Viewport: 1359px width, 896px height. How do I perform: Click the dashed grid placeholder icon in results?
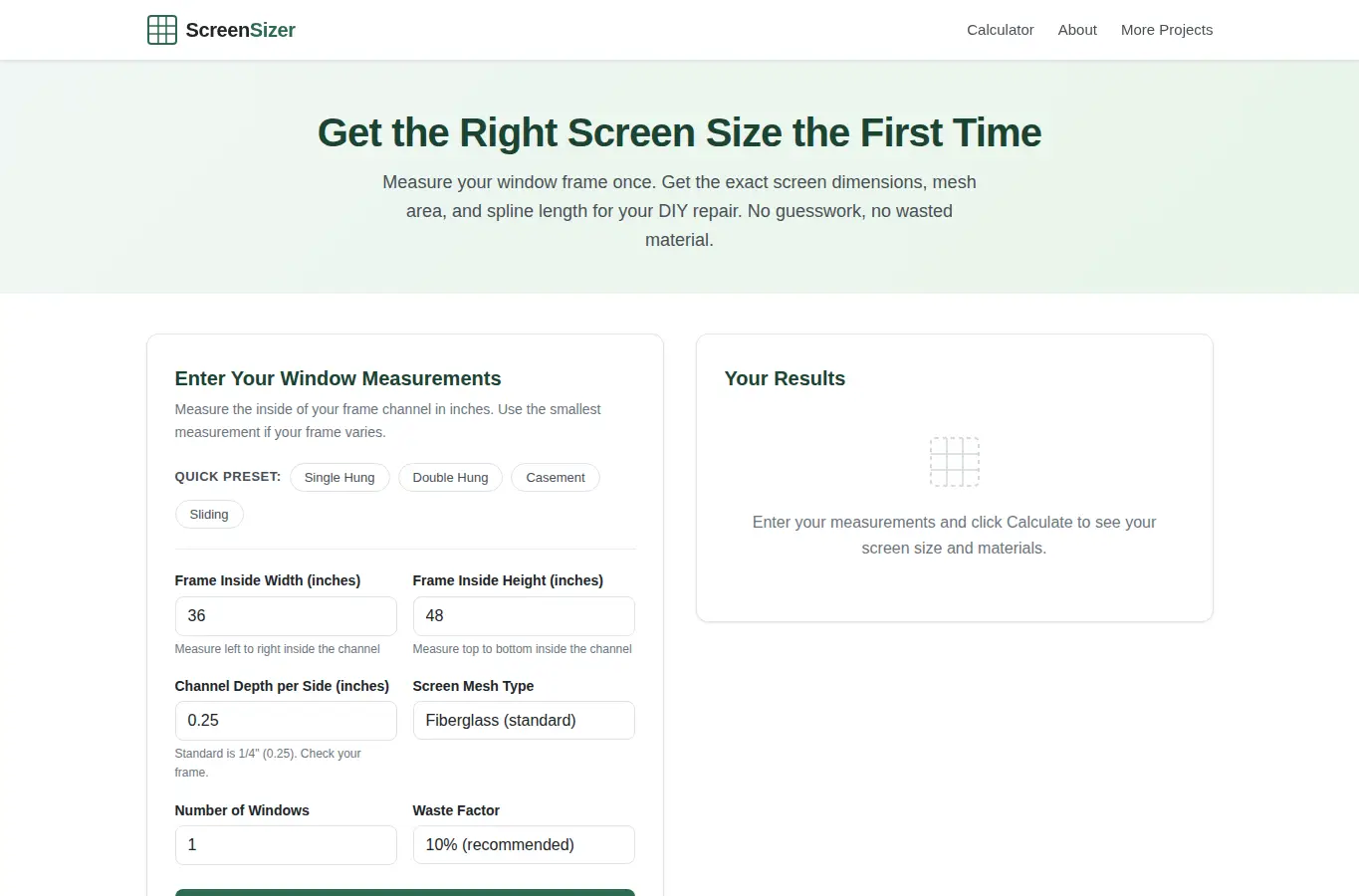point(955,462)
